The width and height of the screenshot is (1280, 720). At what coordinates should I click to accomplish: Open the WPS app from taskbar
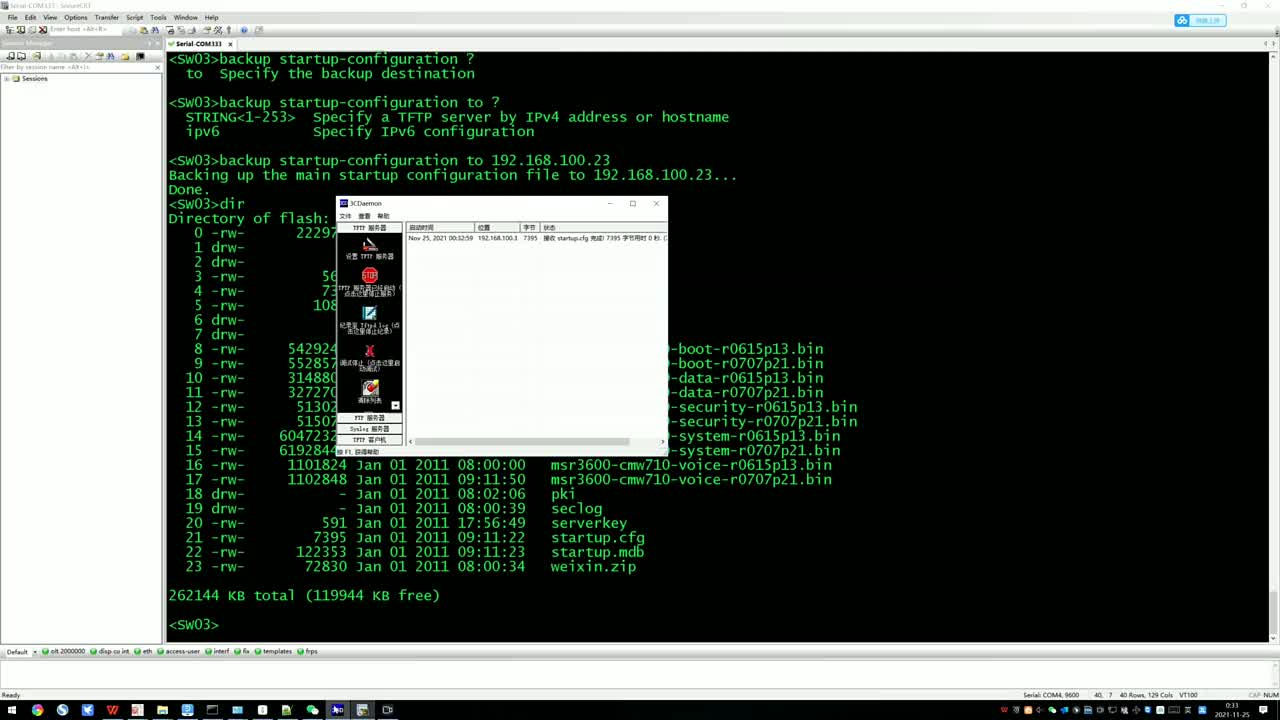click(x=112, y=710)
